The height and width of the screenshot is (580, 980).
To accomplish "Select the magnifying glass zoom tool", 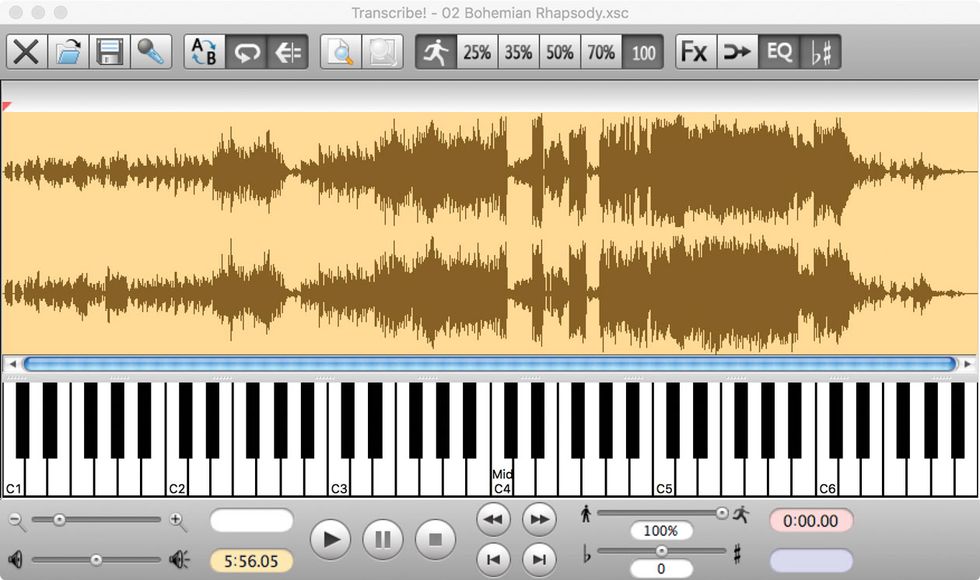I will tap(340, 52).
